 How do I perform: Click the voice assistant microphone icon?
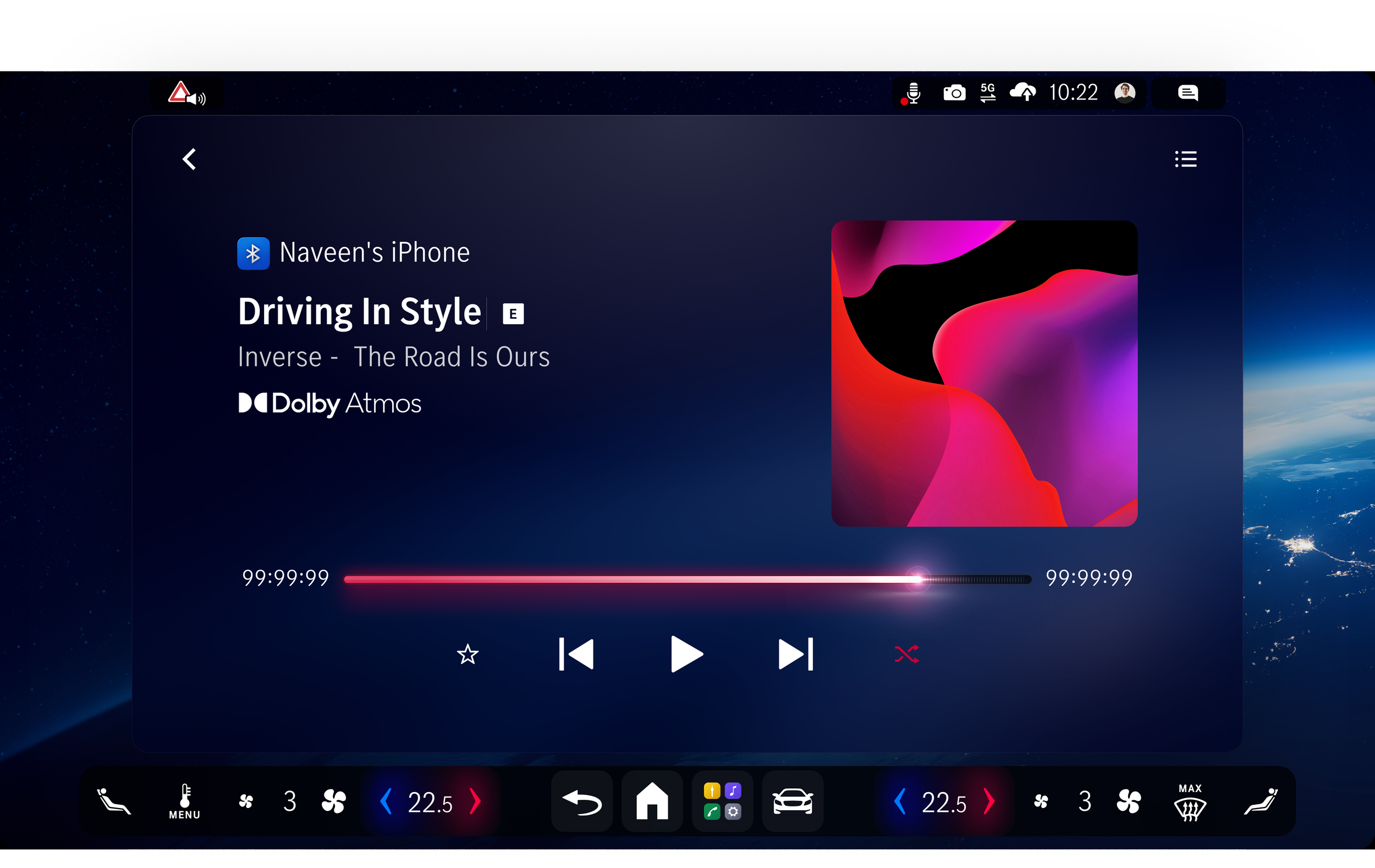point(912,93)
